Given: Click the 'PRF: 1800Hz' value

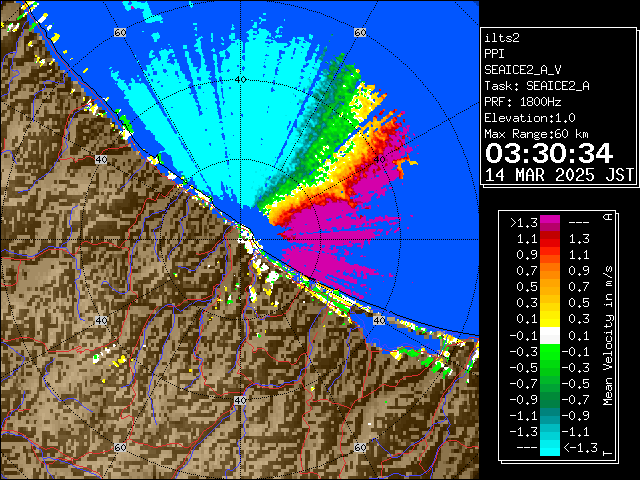Looking at the screenshot, I should (523, 102).
